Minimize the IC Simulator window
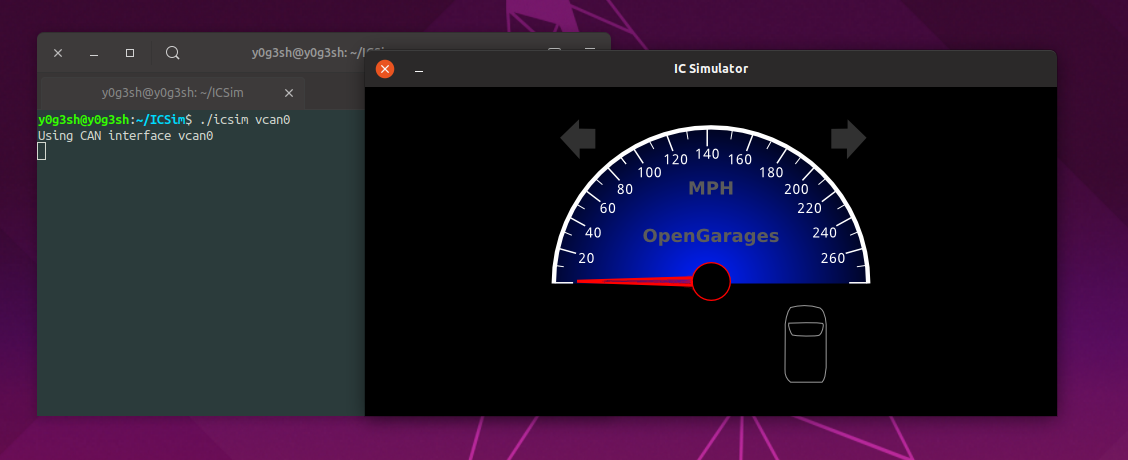Viewport: 1128px width, 460px height. pos(419,70)
